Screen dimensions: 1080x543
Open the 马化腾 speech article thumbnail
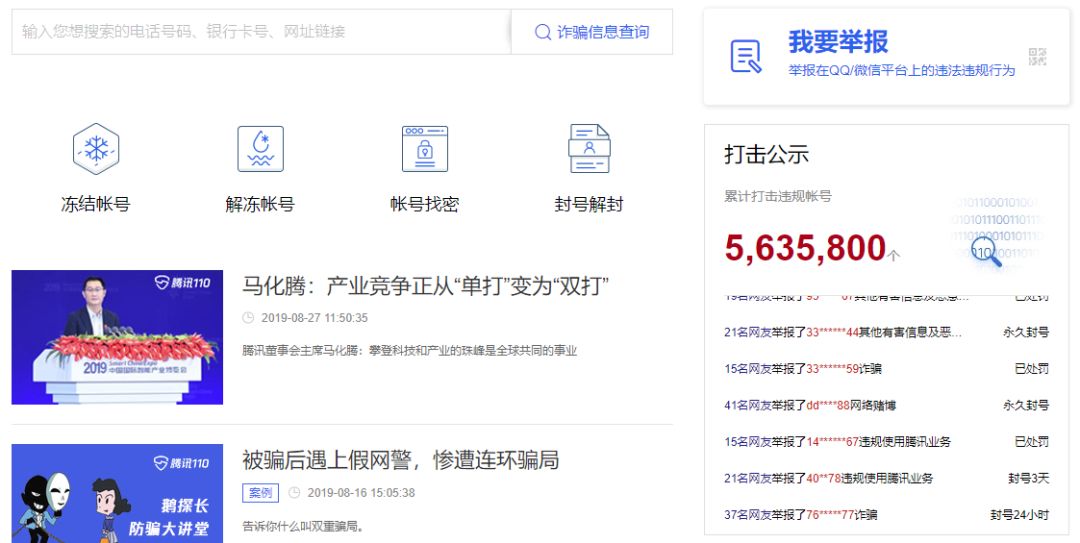[x=117, y=337]
